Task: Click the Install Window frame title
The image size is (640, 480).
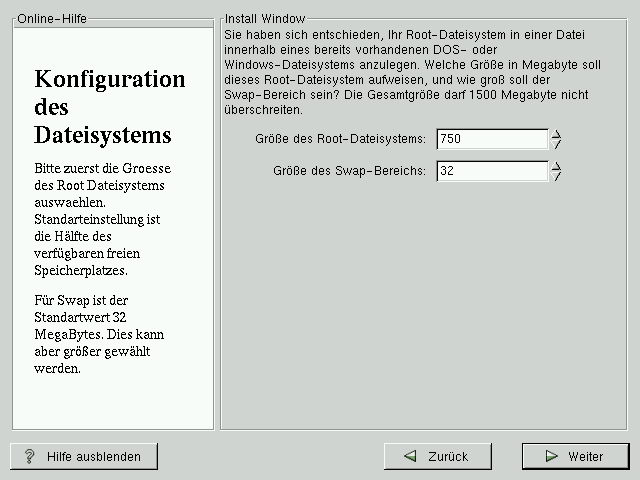Action: pyautogui.click(x=265, y=18)
